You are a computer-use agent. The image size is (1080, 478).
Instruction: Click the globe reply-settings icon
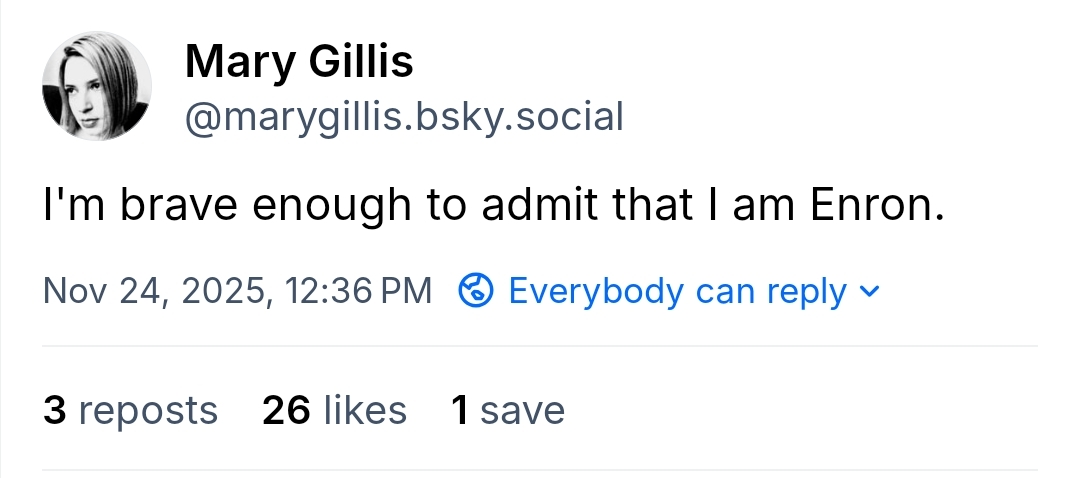(475, 291)
